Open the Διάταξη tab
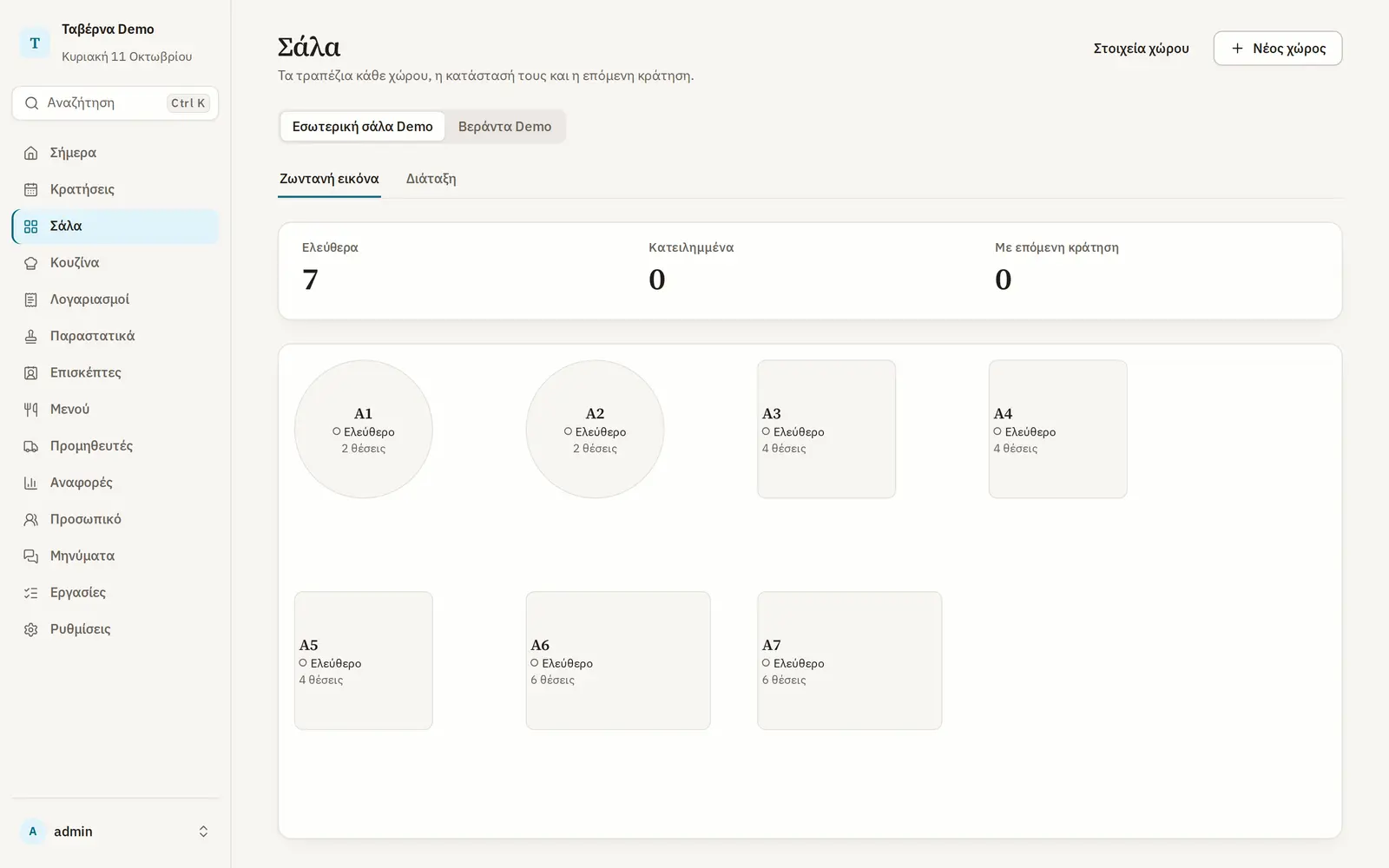 (431, 179)
